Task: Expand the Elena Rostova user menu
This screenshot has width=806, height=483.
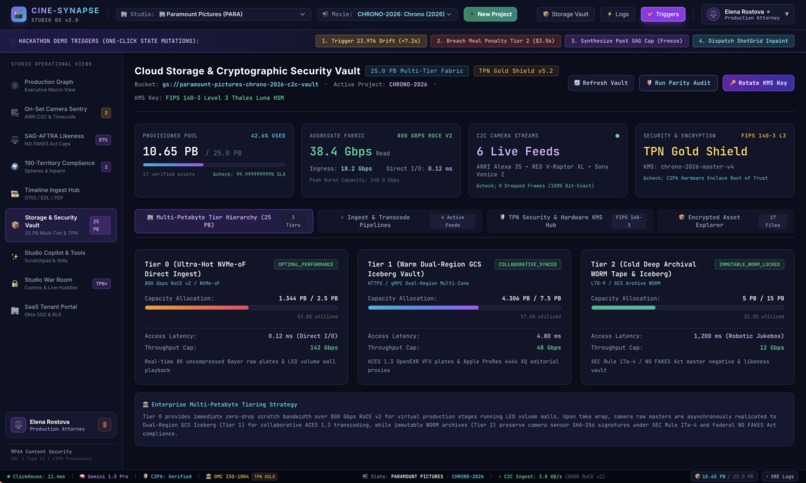Action: (748, 14)
